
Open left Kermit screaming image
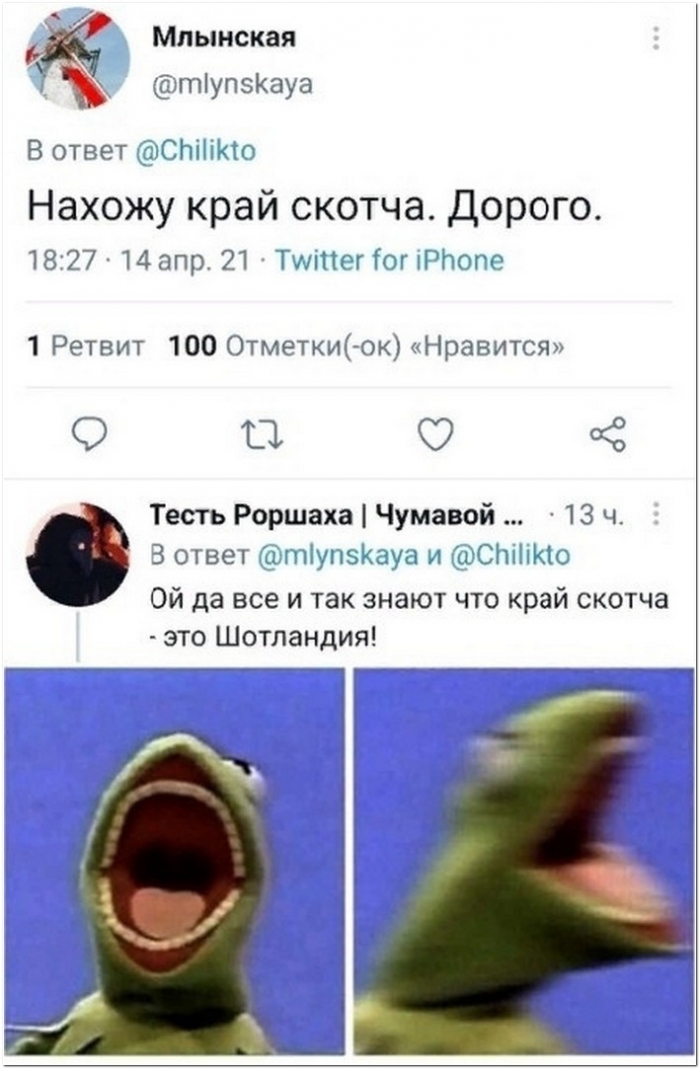coord(174,860)
